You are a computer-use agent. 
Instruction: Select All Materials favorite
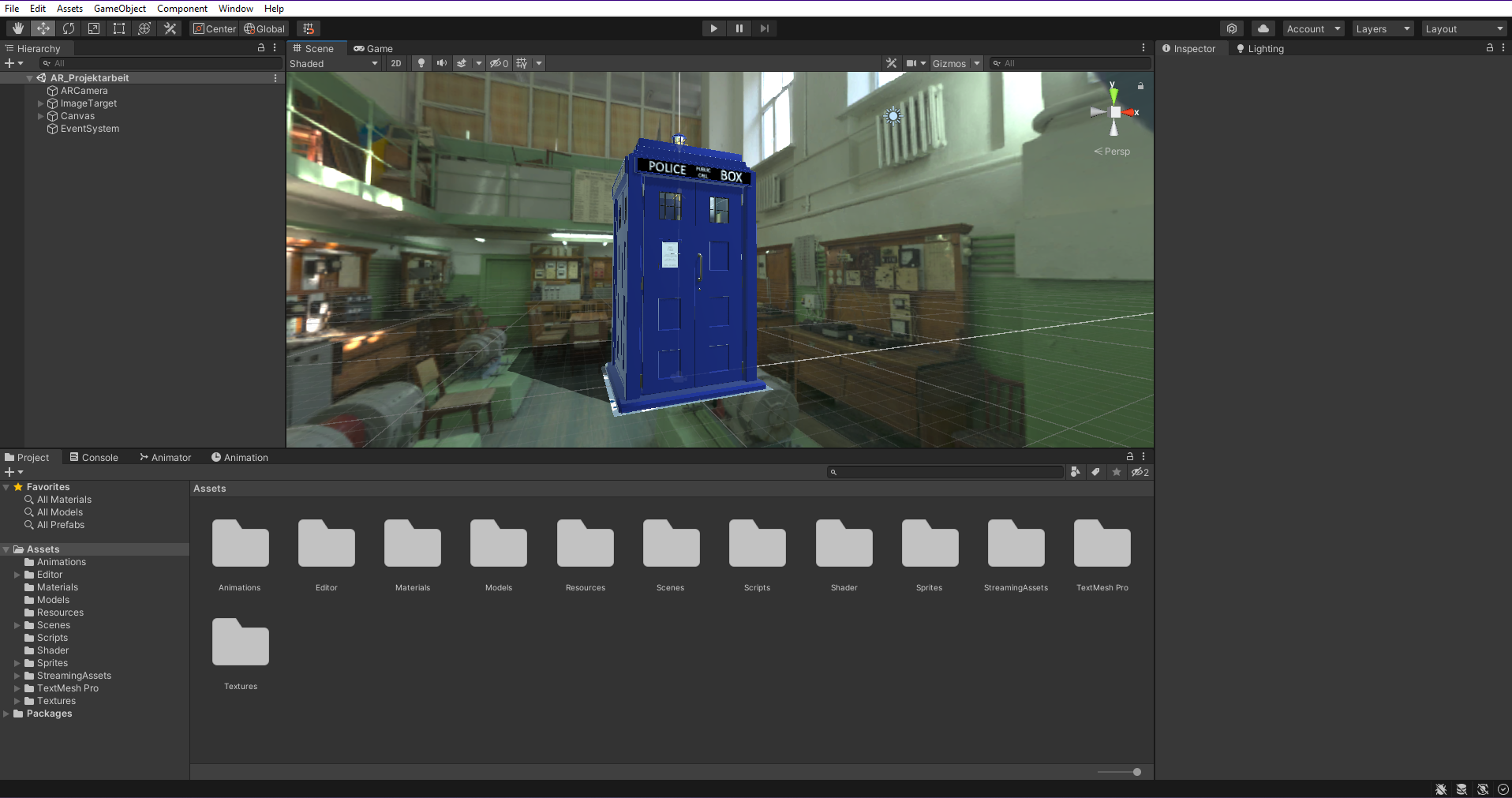(x=64, y=500)
